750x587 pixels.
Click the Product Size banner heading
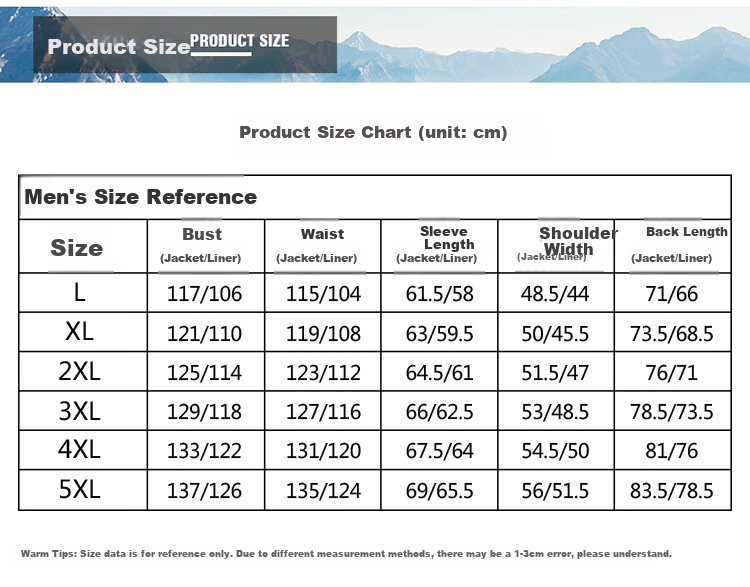119,46
